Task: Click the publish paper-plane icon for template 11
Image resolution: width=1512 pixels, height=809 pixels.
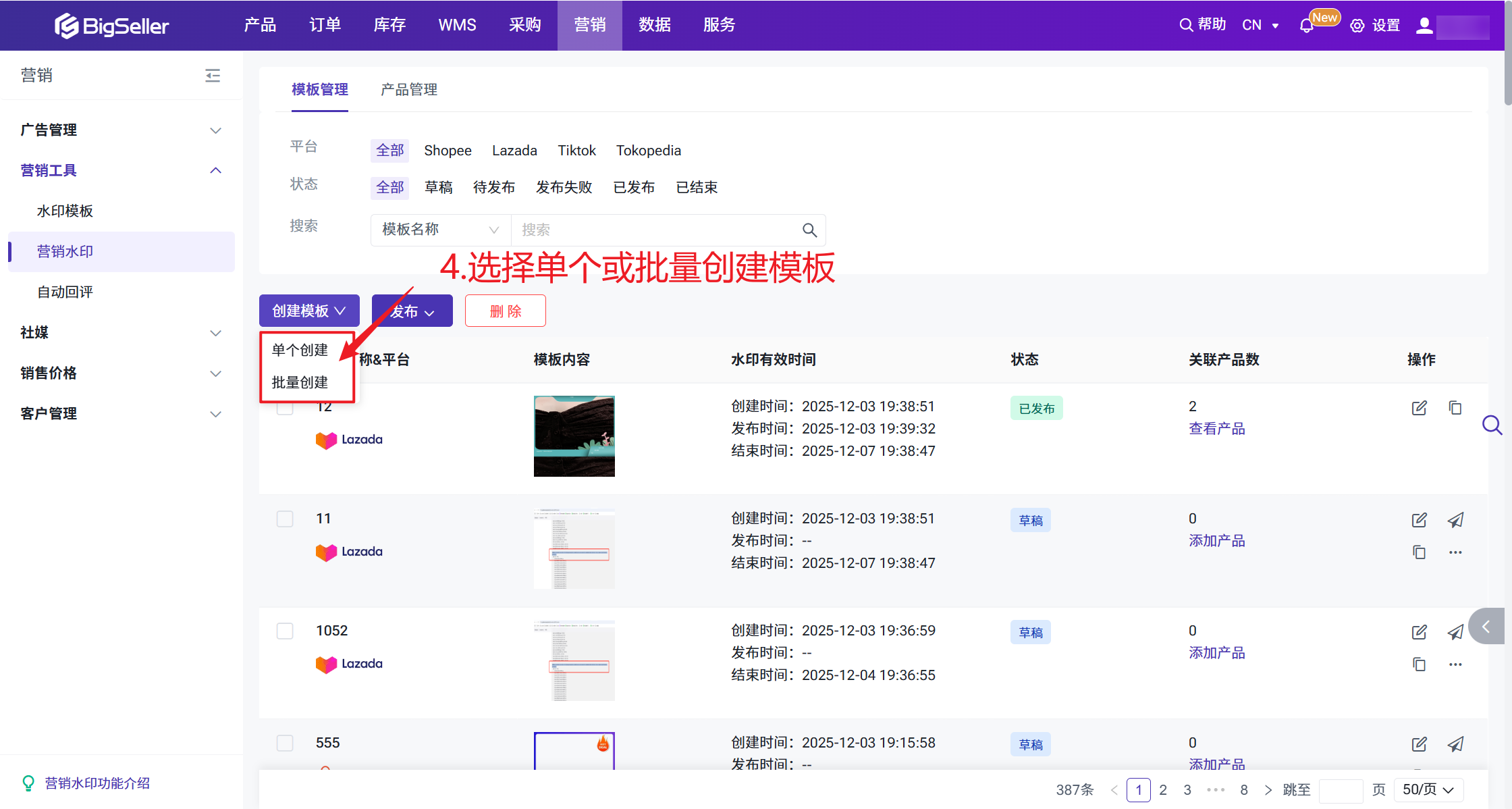Action: [x=1455, y=520]
